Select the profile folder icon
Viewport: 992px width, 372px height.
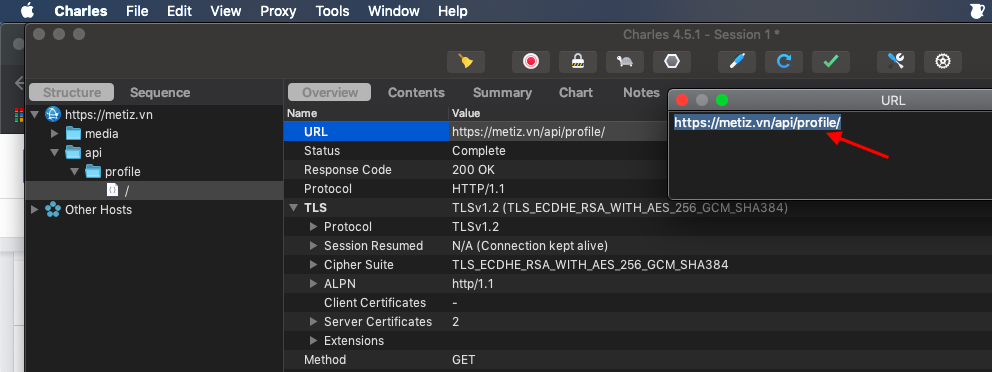tap(94, 171)
